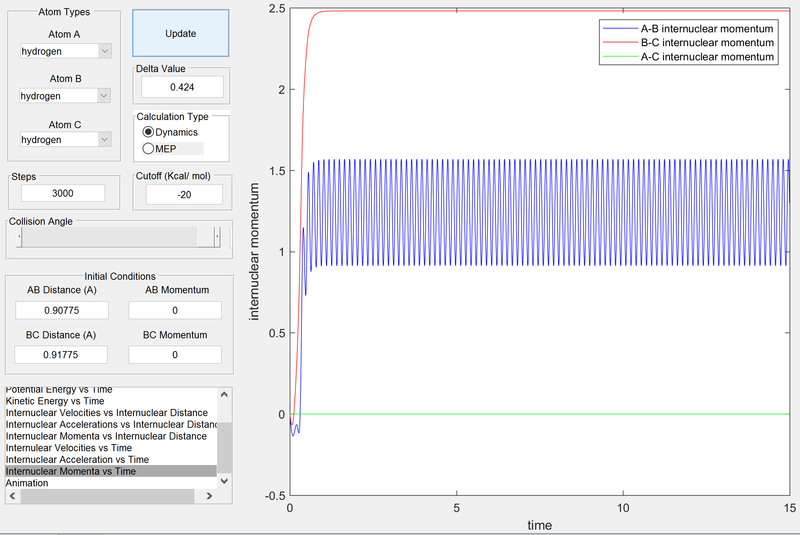Image resolution: width=800 pixels, height=535 pixels.
Task: Click the Collision Angle slider
Action: click(x=119, y=237)
